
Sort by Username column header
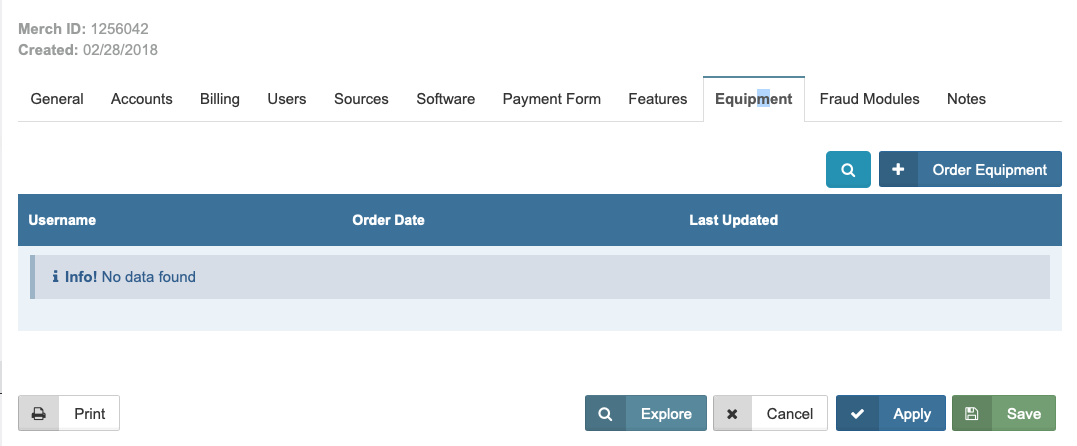click(62, 220)
